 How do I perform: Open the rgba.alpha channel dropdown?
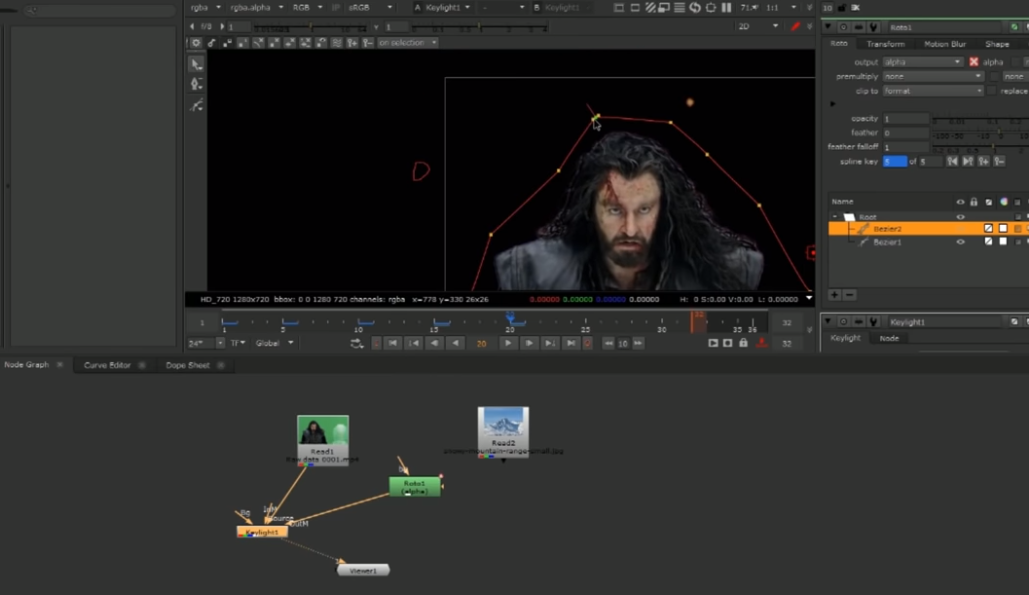coord(256,8)
